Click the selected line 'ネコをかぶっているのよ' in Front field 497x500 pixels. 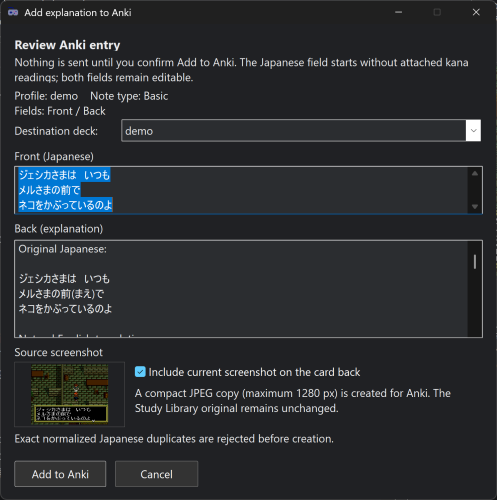(x=65, y=205)
